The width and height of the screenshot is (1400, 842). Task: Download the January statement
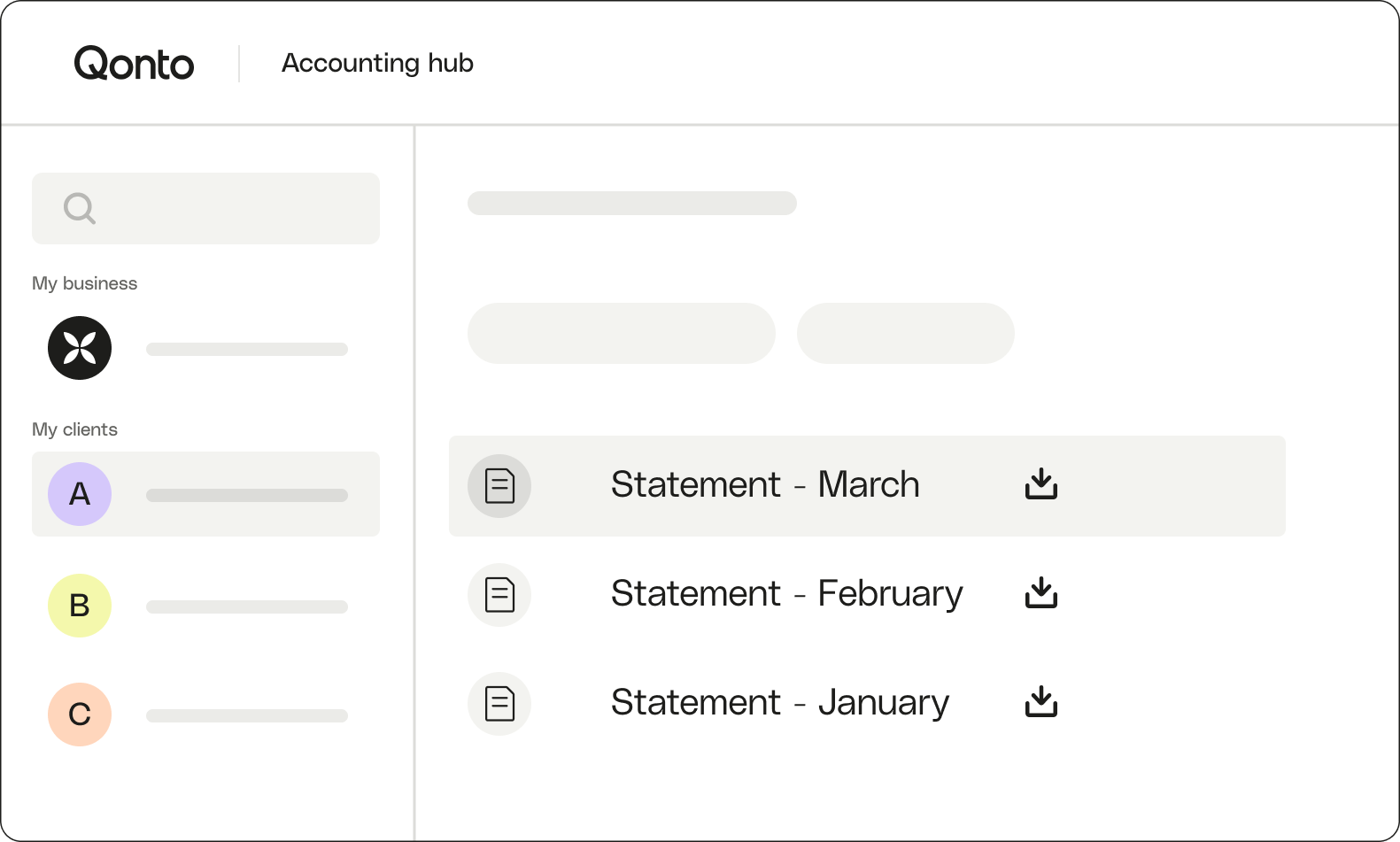click(1041, 702)
